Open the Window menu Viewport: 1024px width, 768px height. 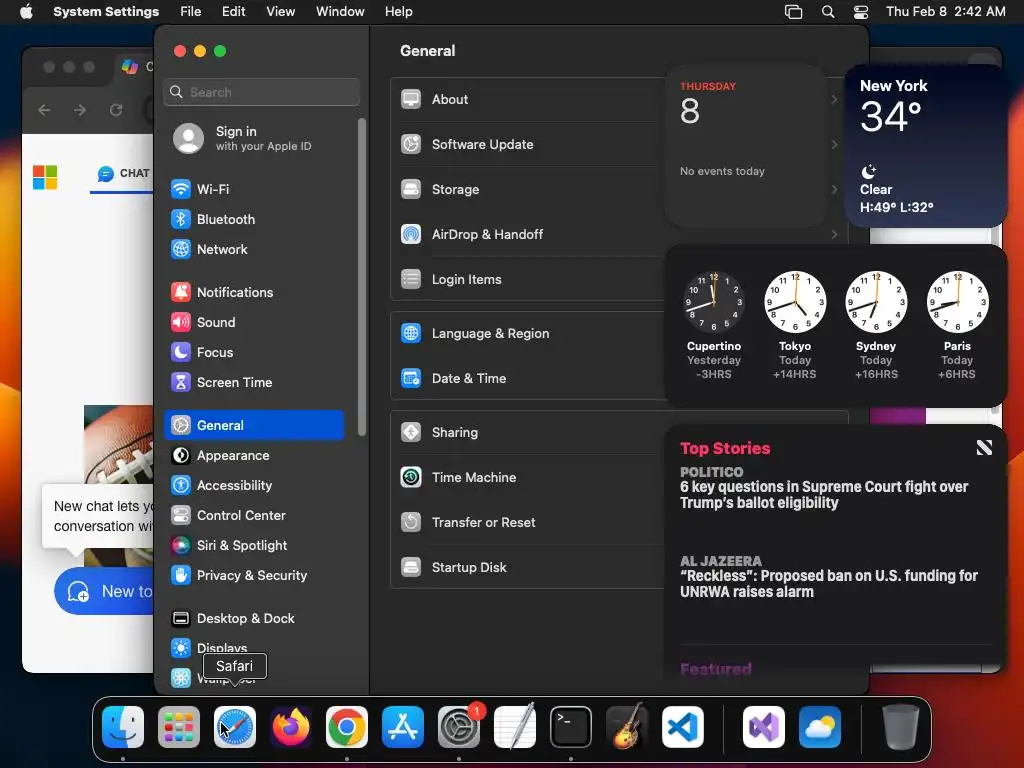(x=340, y=12)
